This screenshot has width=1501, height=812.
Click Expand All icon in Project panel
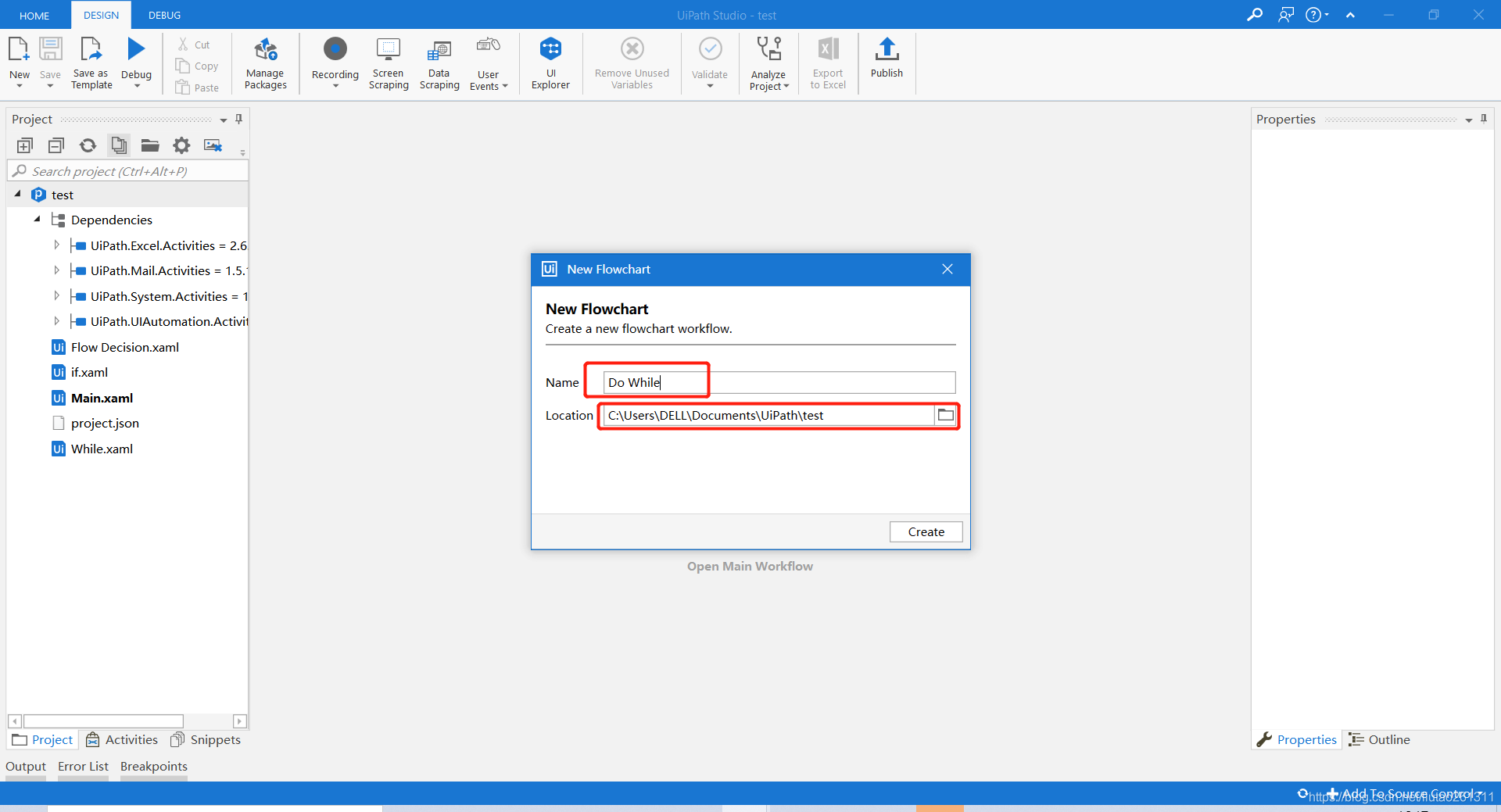(x=25, y=145)
